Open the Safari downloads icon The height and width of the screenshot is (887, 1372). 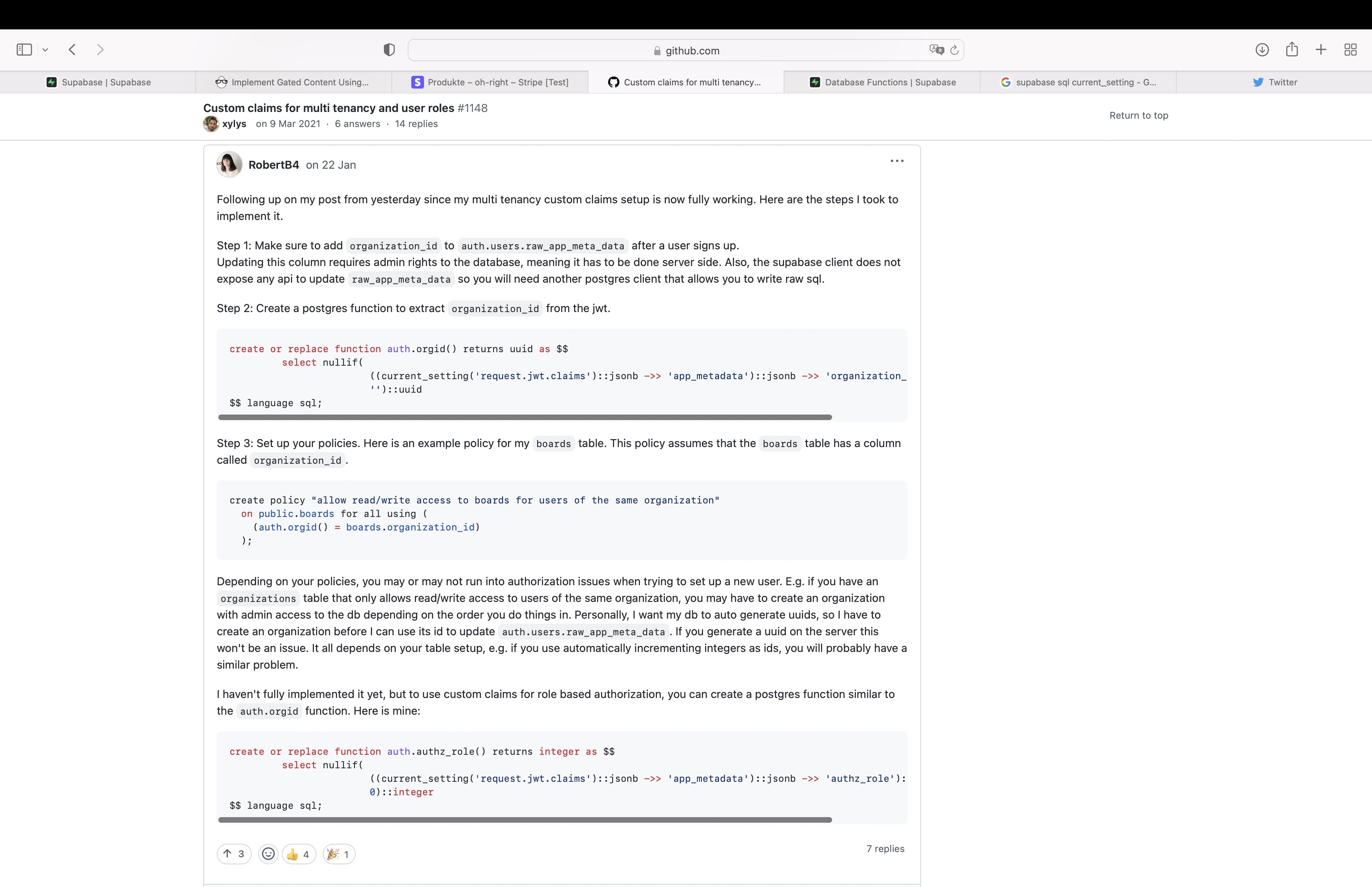1262,50
